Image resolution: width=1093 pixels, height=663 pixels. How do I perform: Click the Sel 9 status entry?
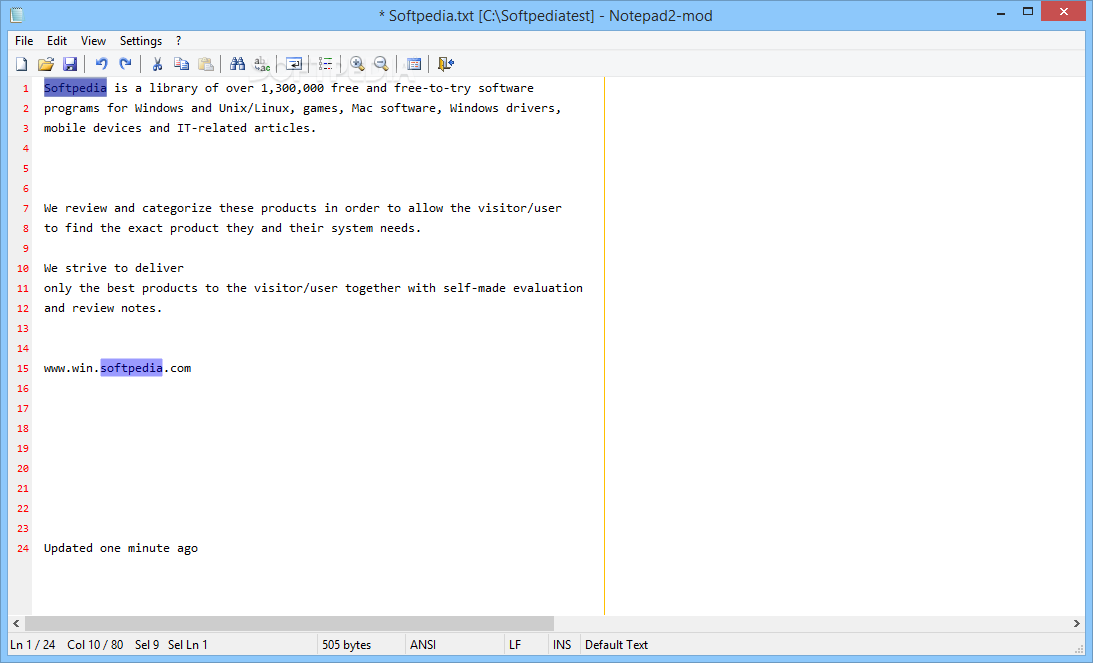(x=147, y=645)
